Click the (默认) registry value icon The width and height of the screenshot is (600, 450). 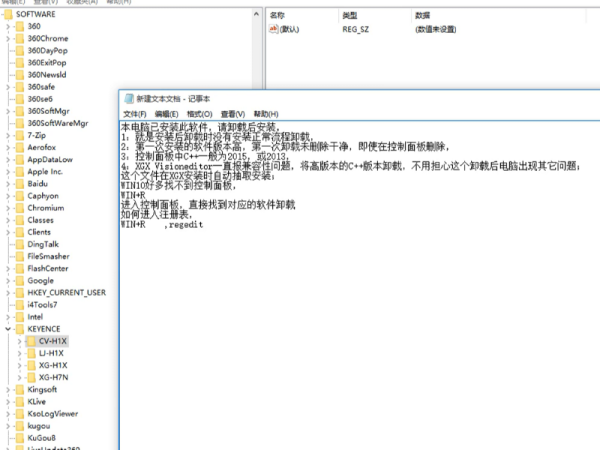(x=274, y=30)
